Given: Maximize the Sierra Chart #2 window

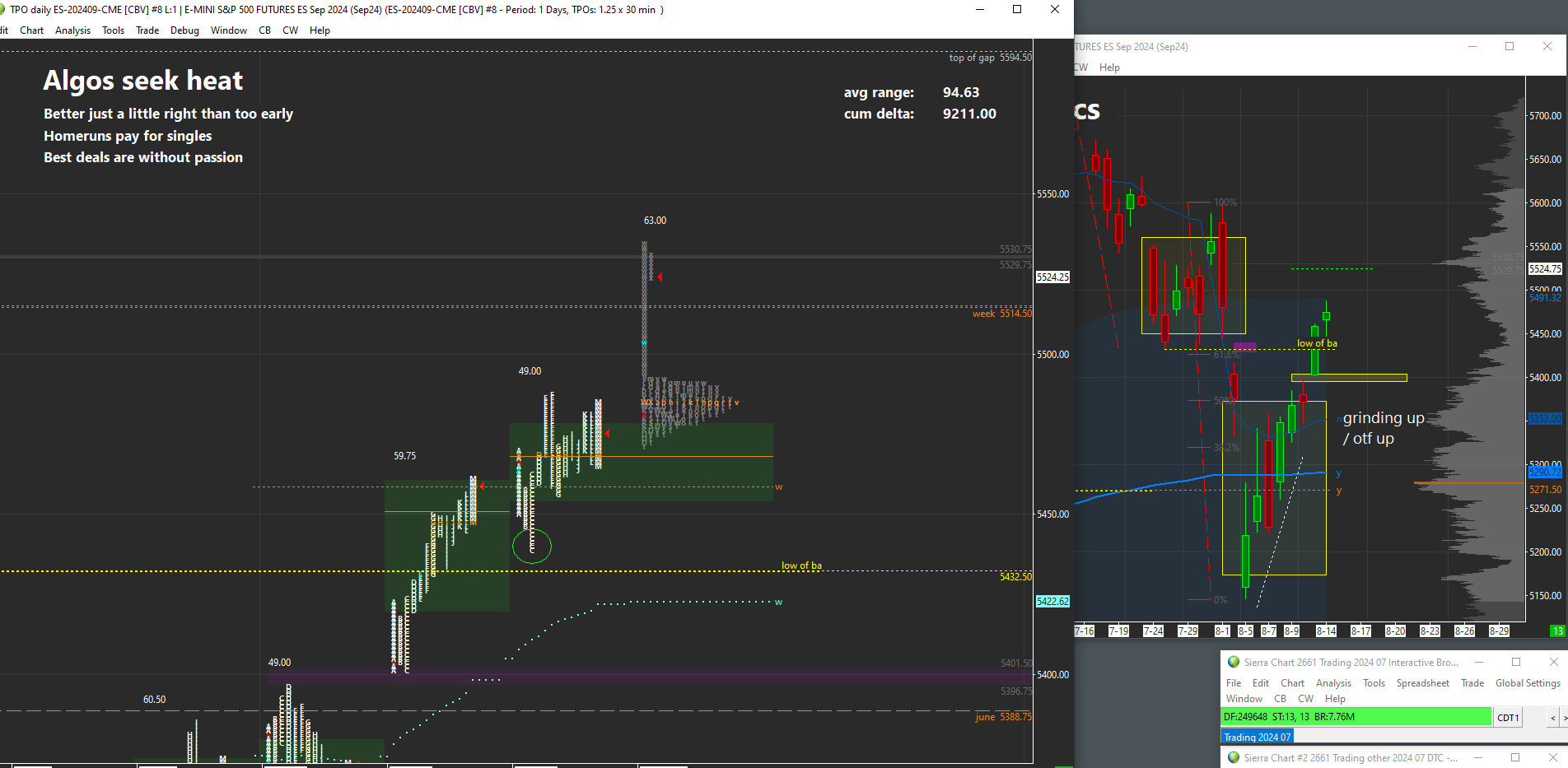Looking at the screenshot, I should click(x=1516, y=757).
